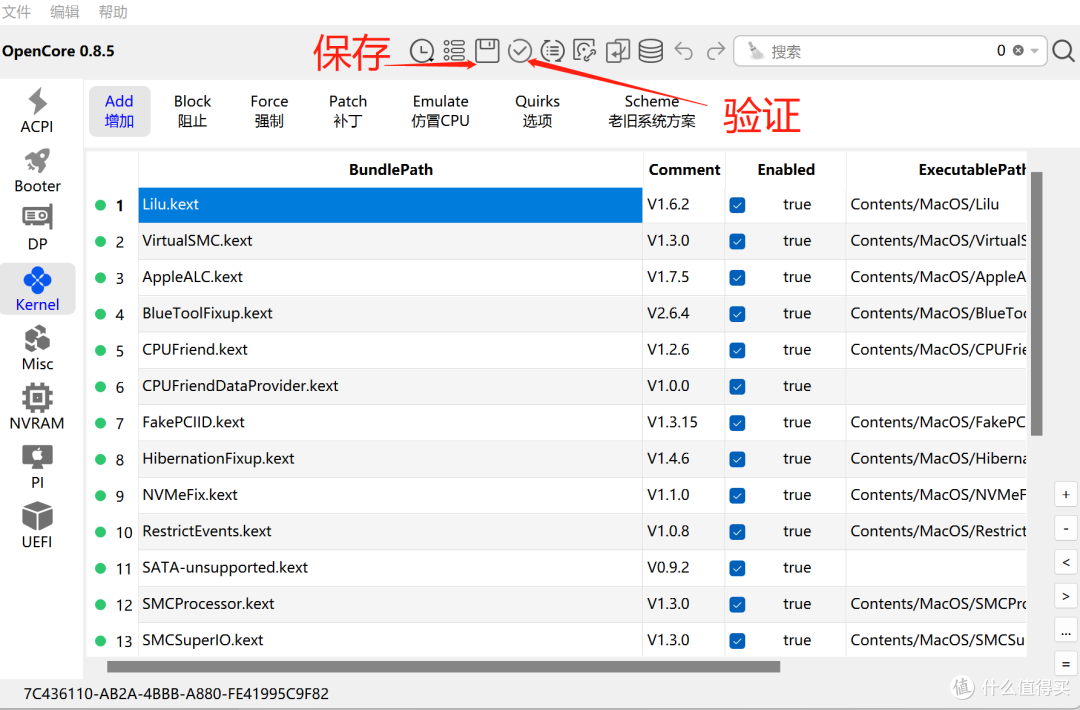This screenshot has width=1080, height=710.
Task: Toggle Enabled for AppleALC.kext
Action: [x=737, y=277]
